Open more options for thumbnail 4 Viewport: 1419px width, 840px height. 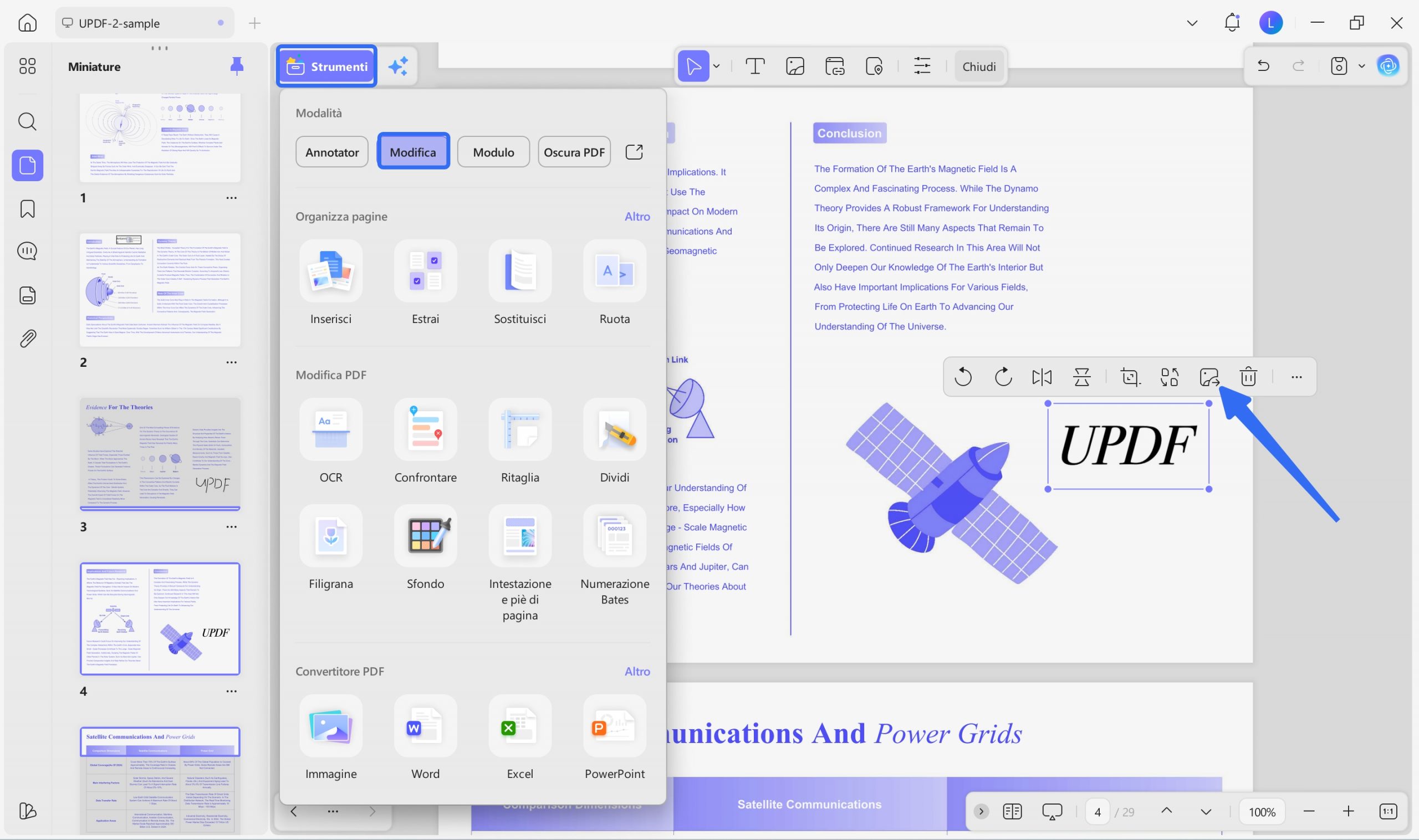(x=231, y=691)
